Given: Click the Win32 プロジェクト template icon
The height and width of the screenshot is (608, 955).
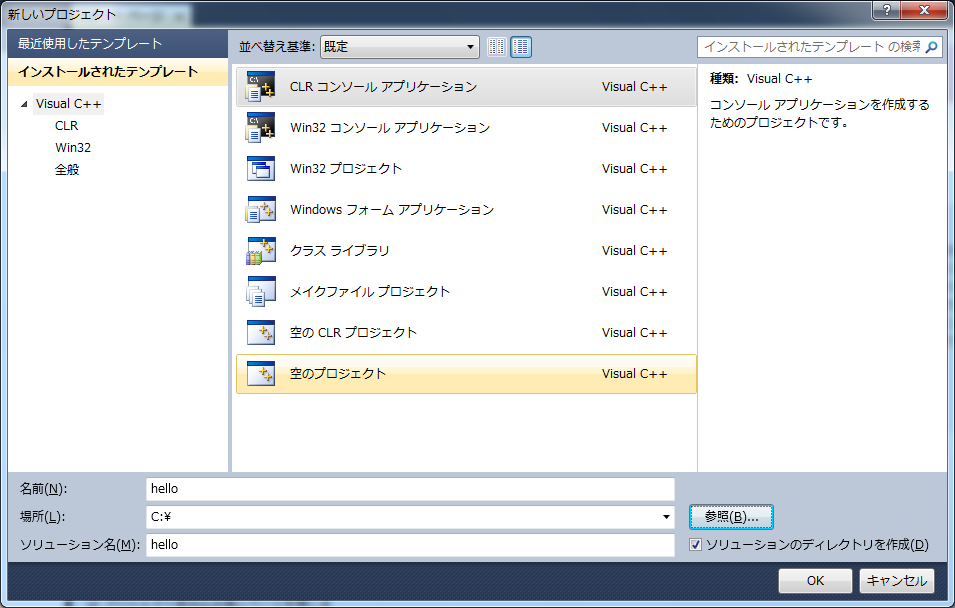Looking at the screenshot, I should click(x=261, y=169).
